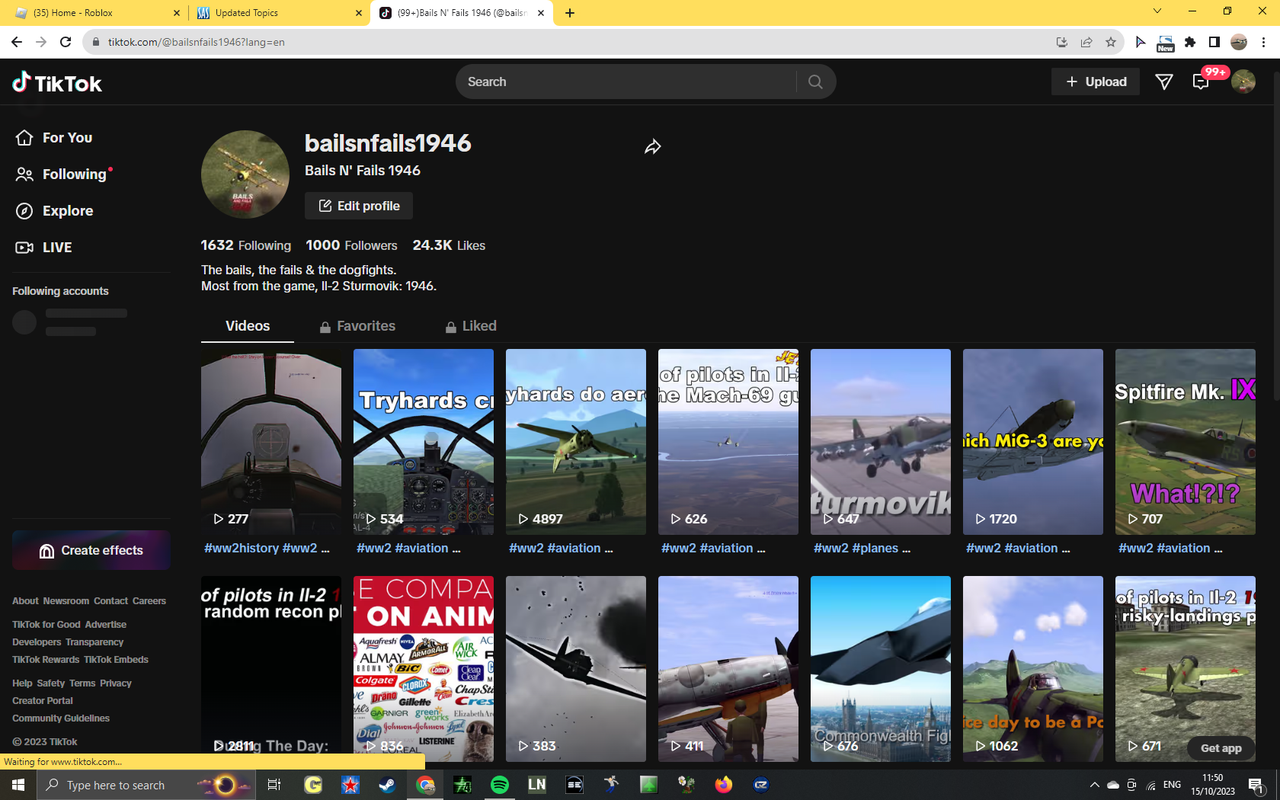Click the search magnifier button
This screenshot has width=1280, height=800.
click(815, 82)
